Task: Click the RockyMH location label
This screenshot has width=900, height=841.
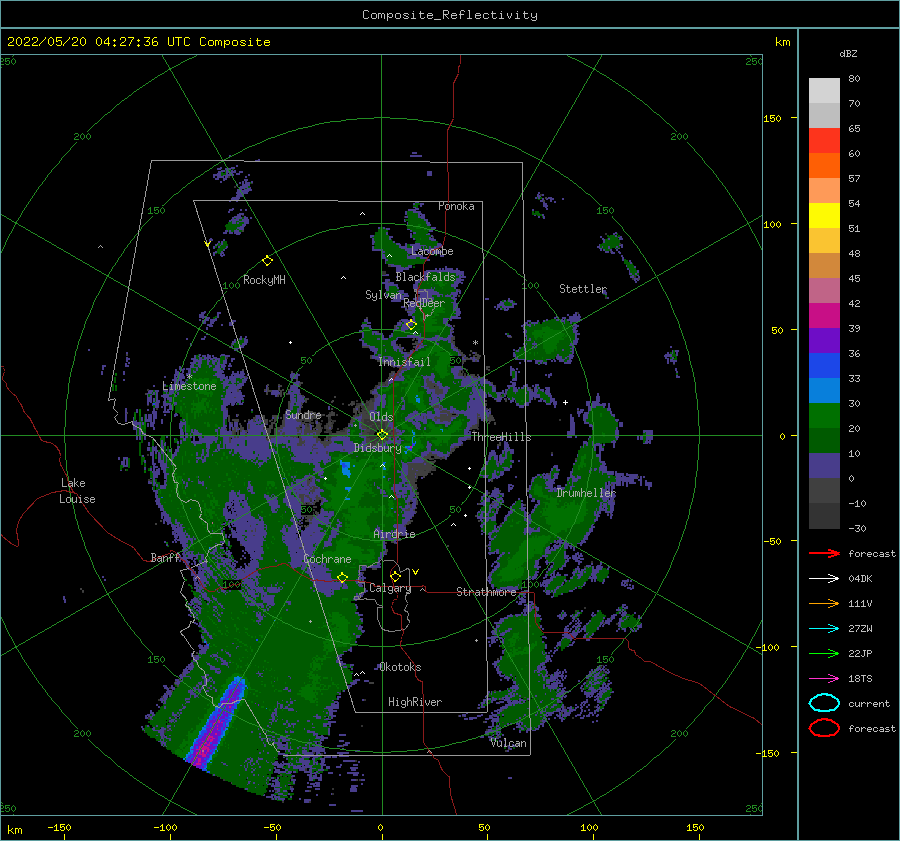Action: click(264, 280)
